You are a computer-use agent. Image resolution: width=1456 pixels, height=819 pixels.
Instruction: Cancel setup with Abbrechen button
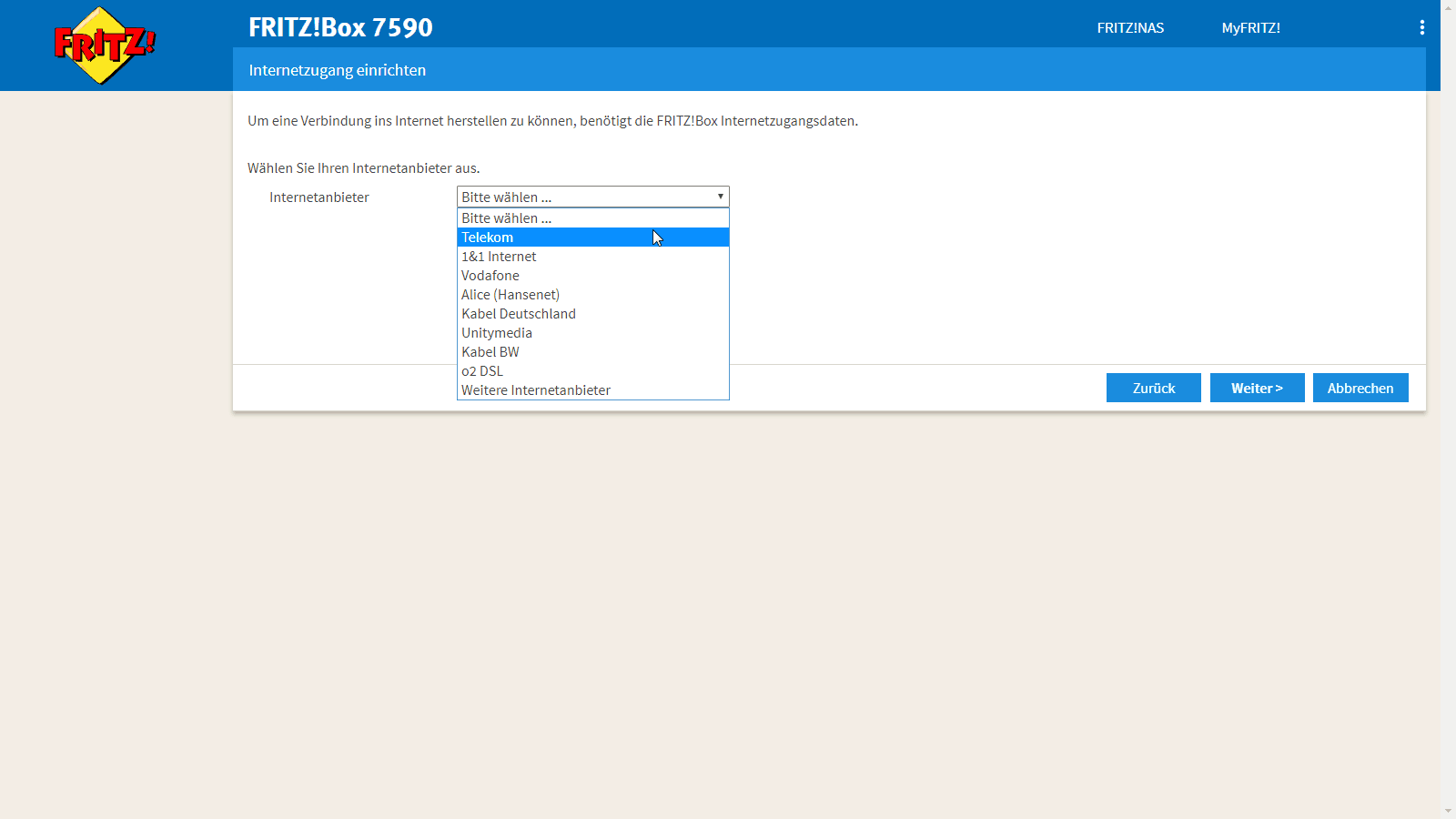1360,388
